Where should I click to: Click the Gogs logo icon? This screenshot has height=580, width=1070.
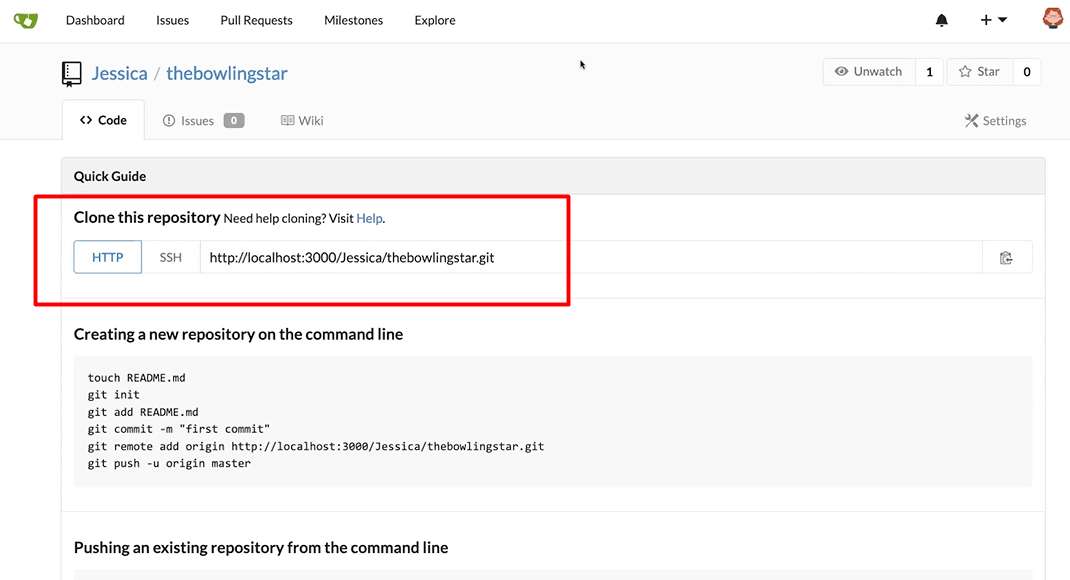[26, 20]
